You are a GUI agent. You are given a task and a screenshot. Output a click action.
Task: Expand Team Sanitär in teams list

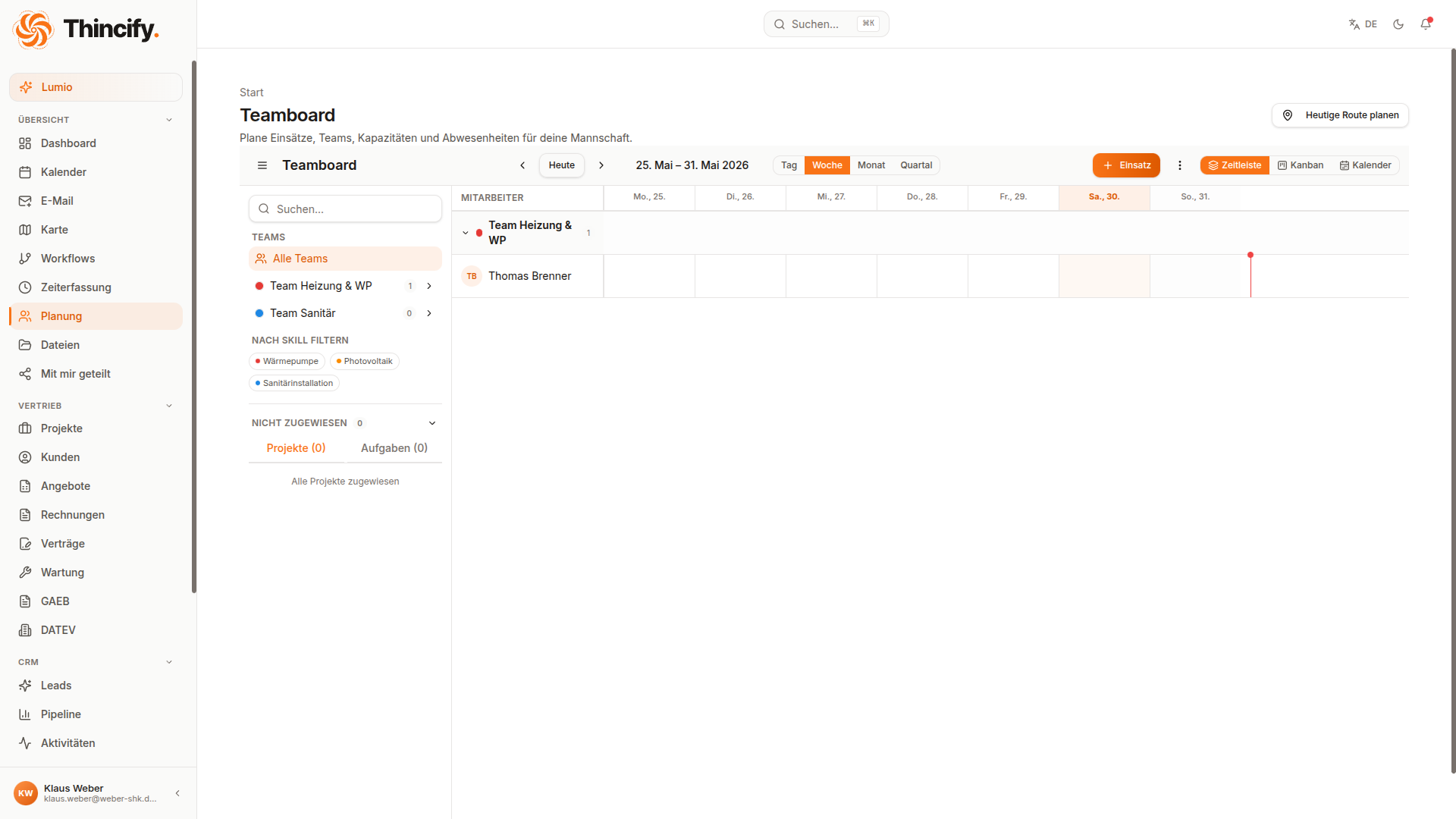[429, 313]
